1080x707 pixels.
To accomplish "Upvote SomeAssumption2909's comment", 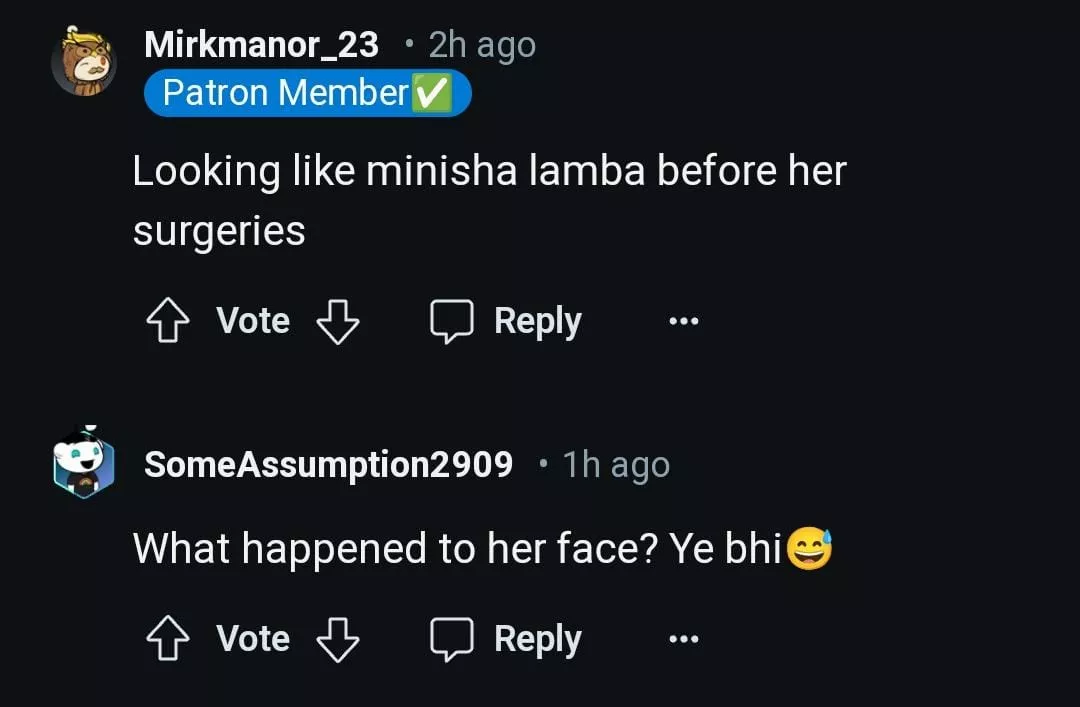I will coord(168,640).
